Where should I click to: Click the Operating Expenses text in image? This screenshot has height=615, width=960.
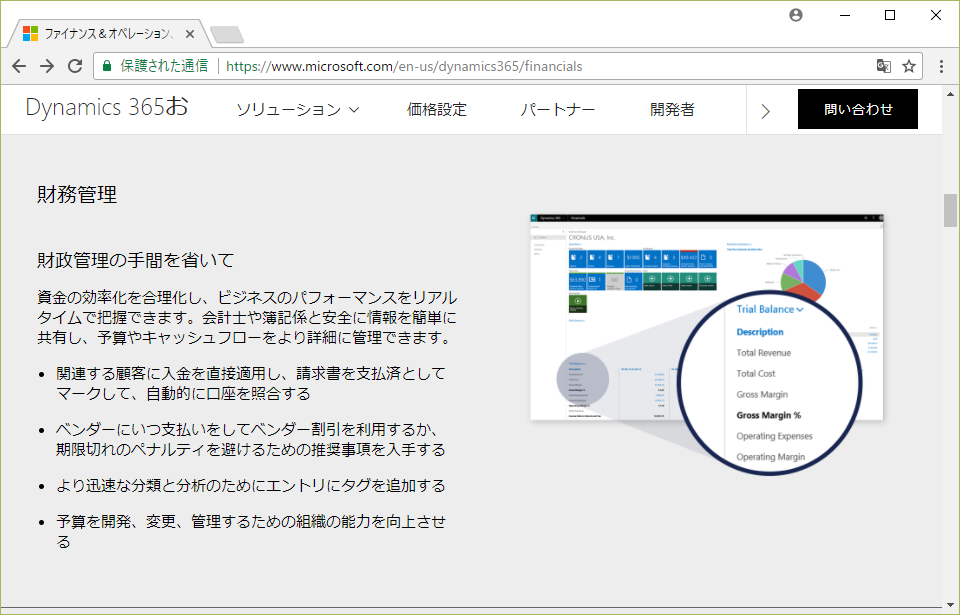[x=774, y=436]
